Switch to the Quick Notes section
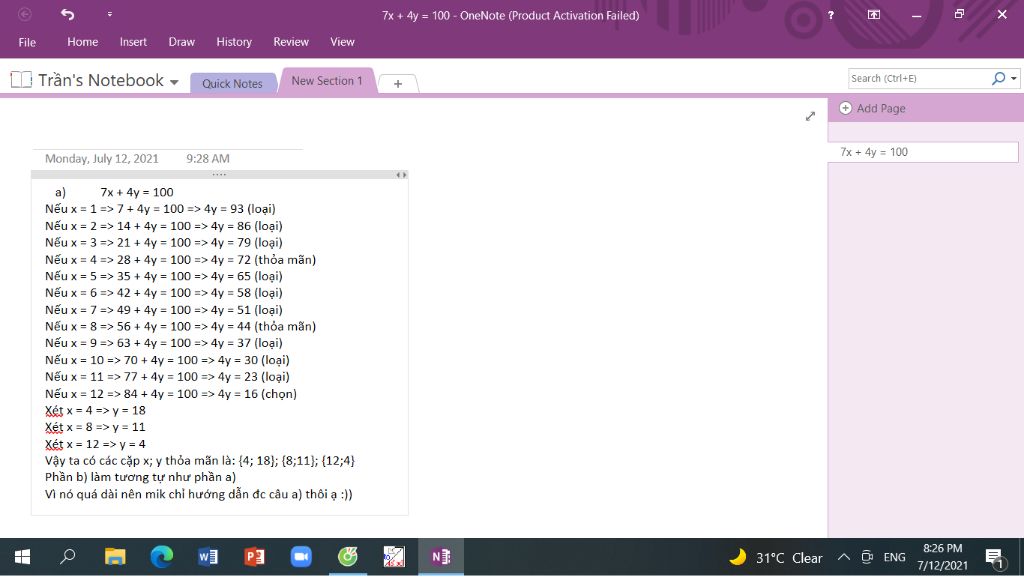 (232, 84)
